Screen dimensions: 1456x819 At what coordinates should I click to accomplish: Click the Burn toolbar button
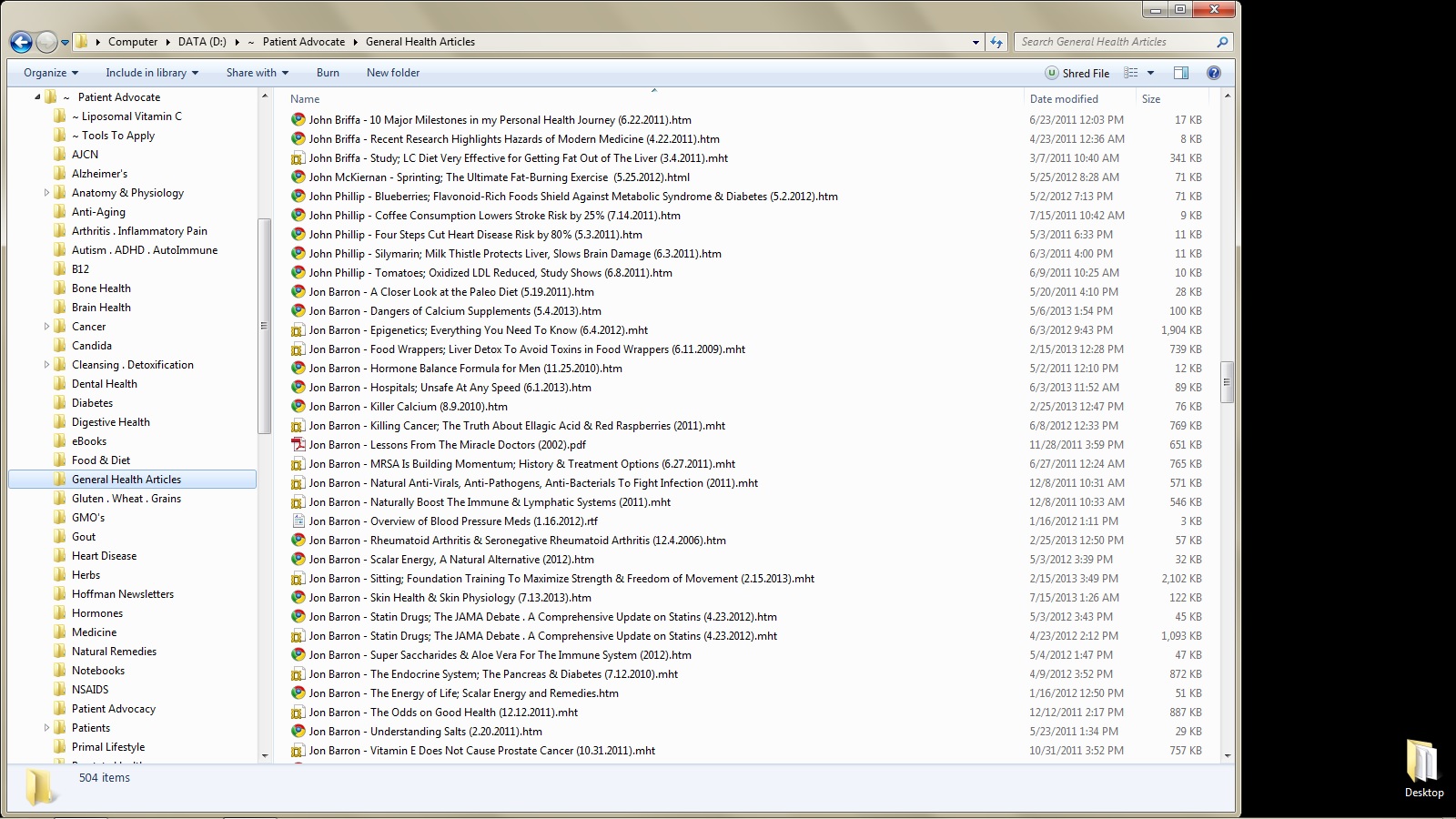(x=328, y=73)
